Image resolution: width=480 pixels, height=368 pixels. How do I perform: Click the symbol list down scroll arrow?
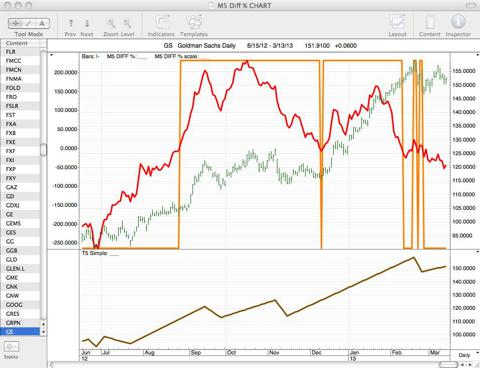43,332
